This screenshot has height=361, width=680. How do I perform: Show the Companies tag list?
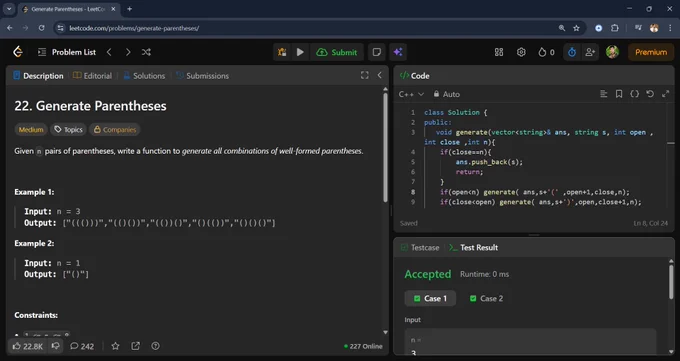pyautogui.click(x=114, y=129)
